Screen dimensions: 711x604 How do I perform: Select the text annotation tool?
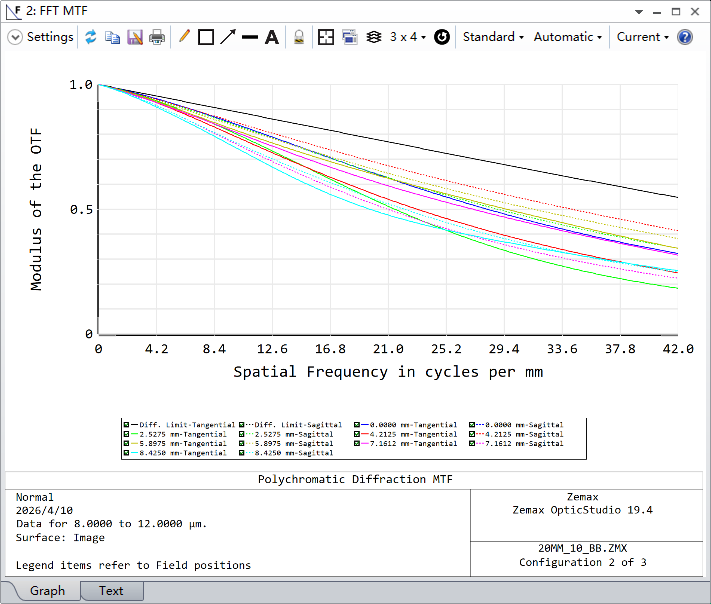tap(271, 37)
